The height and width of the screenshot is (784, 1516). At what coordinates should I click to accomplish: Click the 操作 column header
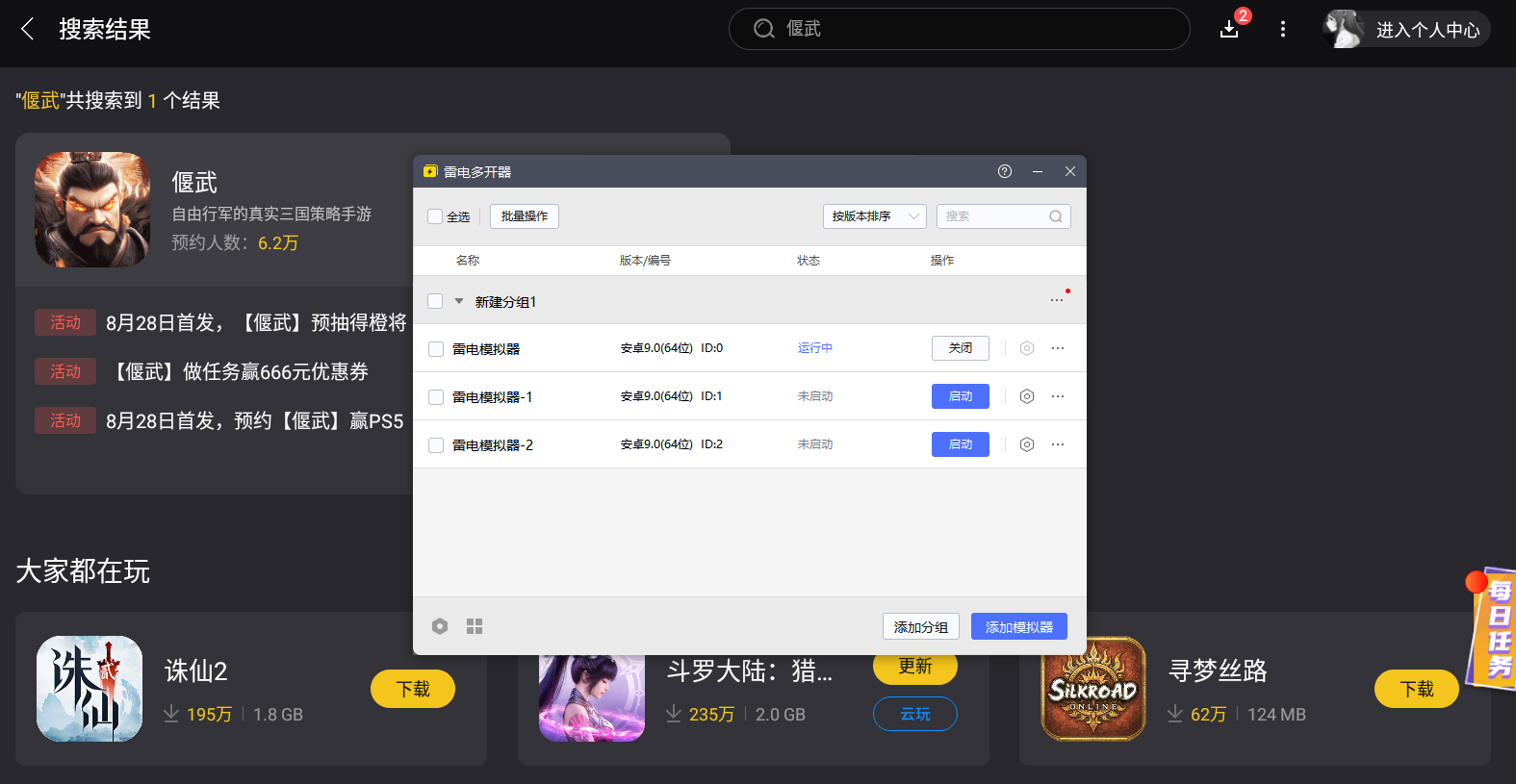point(942,261)
